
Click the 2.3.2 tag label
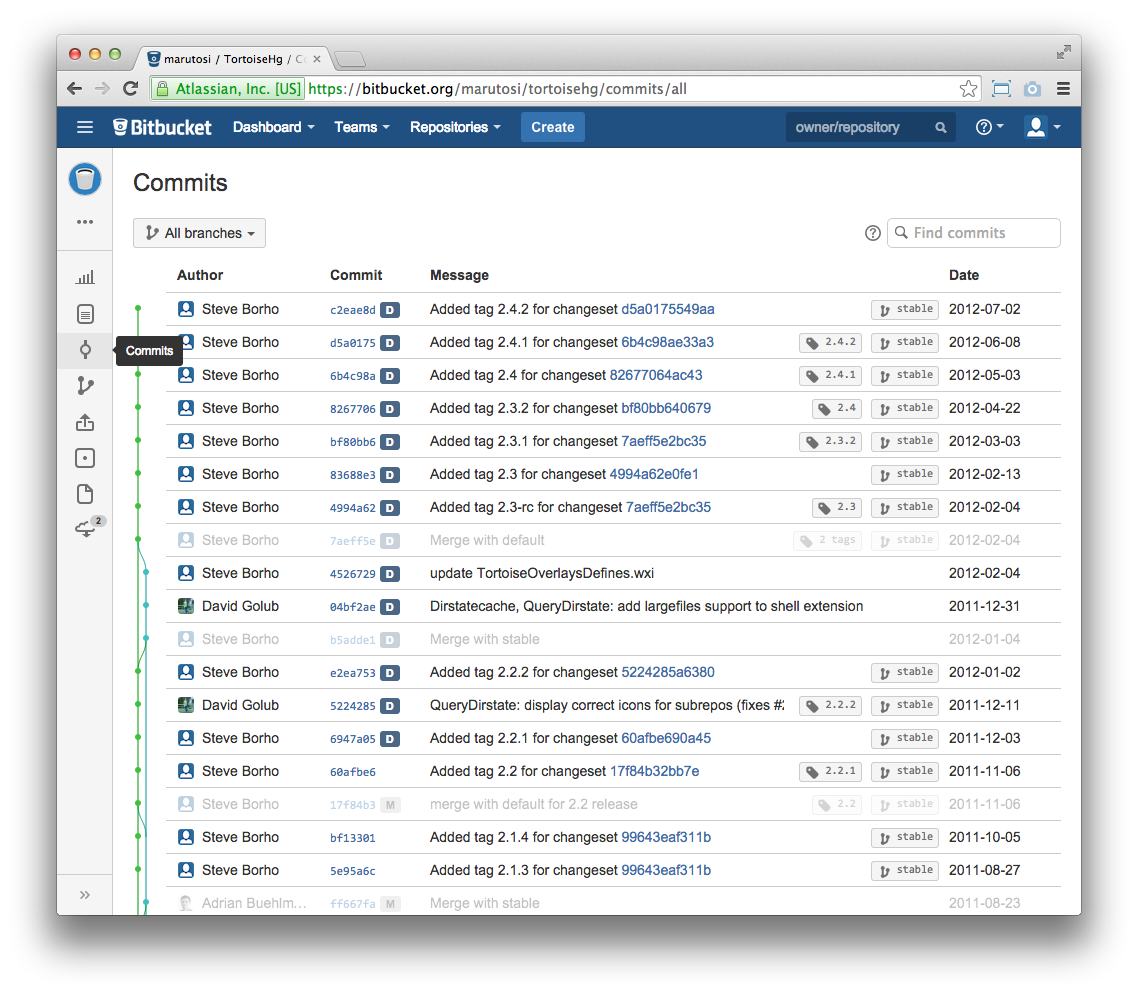pyautogui.click(x=830, y=441)
